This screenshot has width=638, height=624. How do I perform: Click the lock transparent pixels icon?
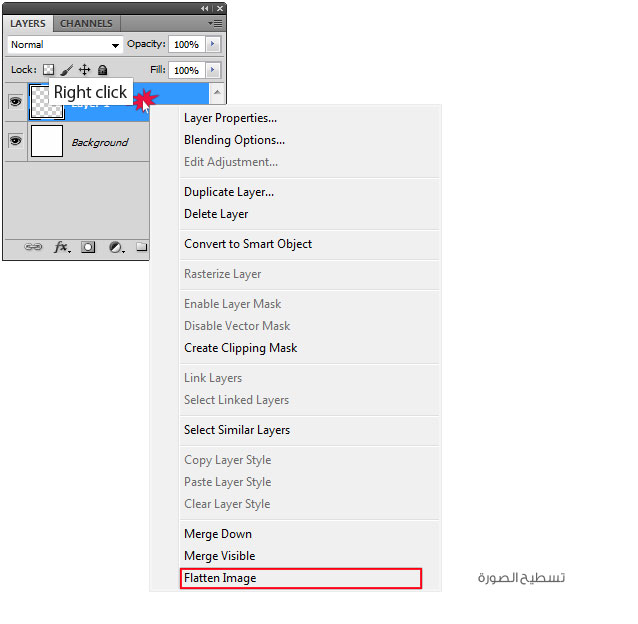(x=47, y=70)
